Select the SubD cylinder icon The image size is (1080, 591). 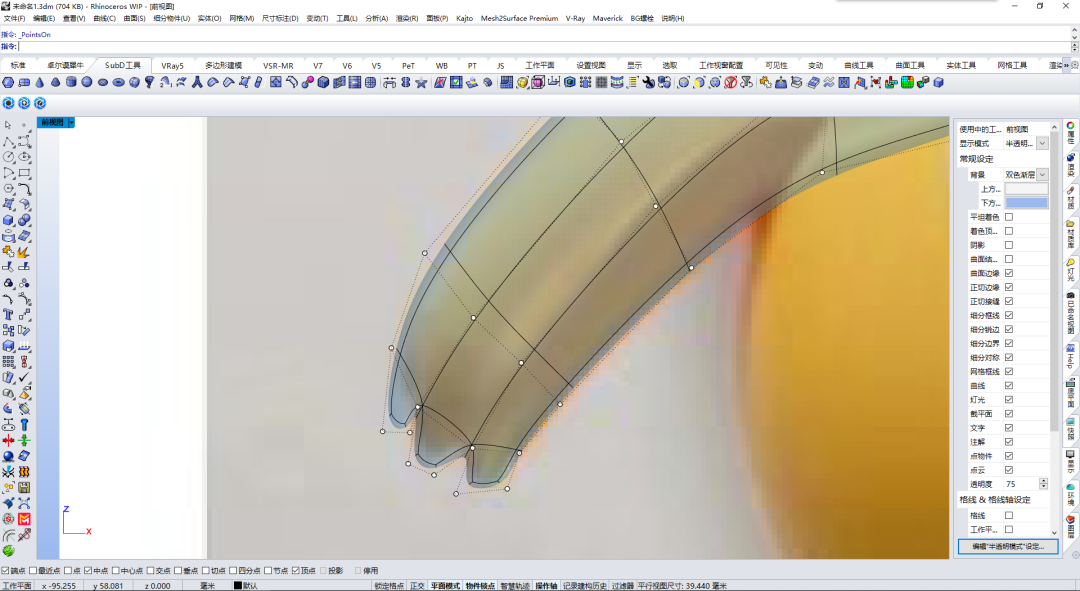(x=71, y=83)
